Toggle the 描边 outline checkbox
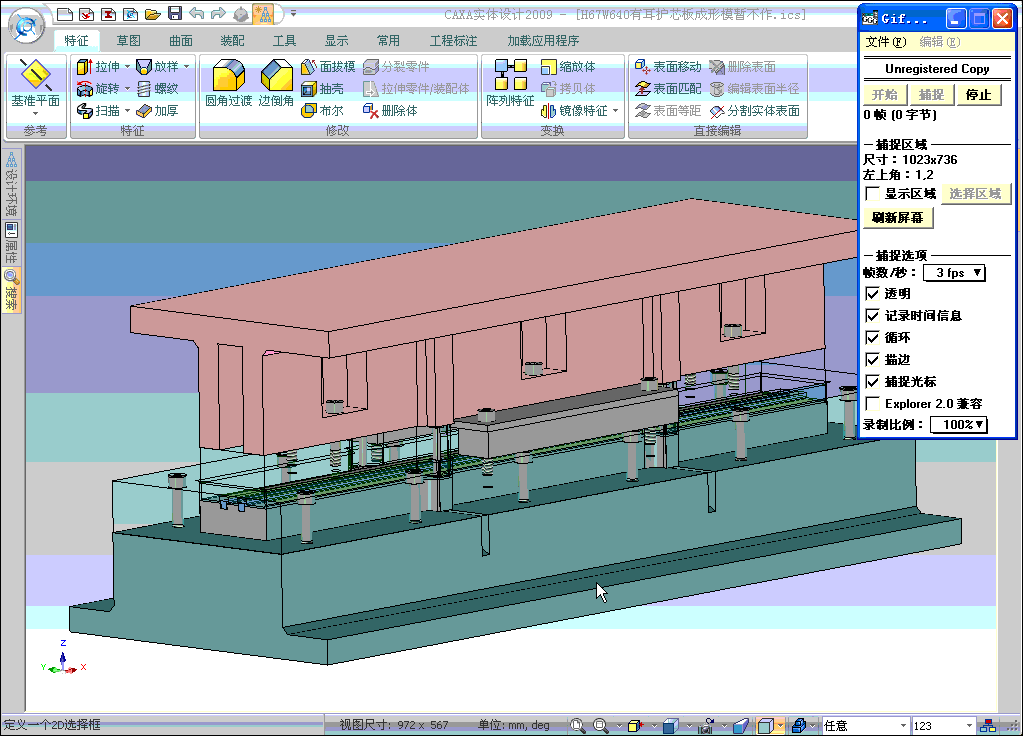 click(x=872, y=360)
